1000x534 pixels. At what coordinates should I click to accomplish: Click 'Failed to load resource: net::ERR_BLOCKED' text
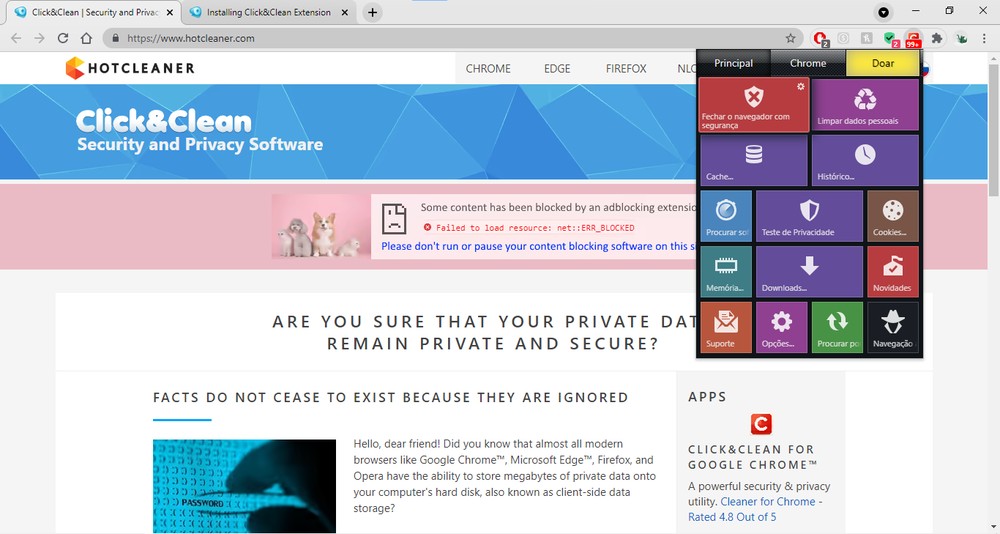pos(535,228)
